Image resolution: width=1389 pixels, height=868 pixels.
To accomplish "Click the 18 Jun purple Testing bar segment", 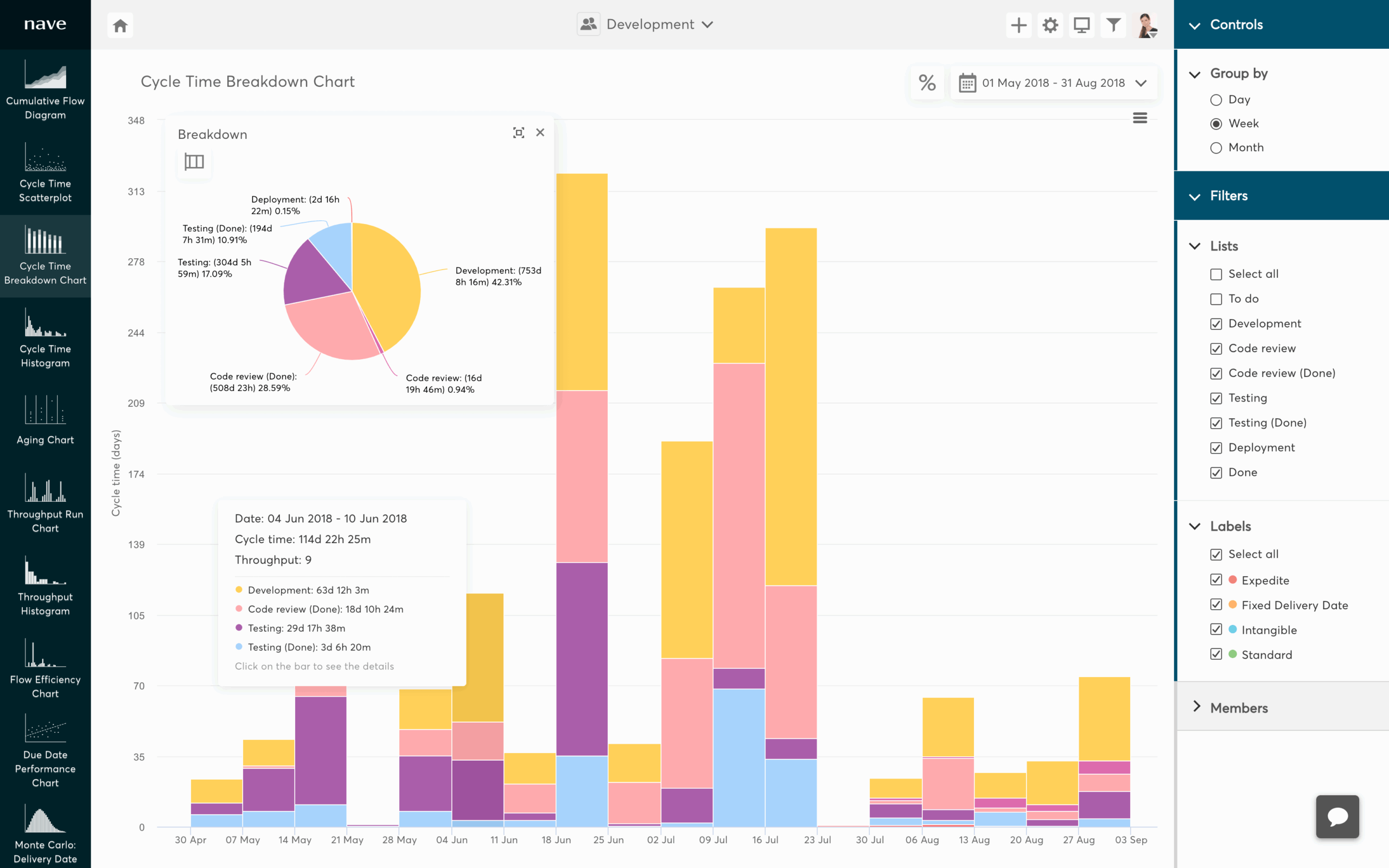I will (582, 659).
